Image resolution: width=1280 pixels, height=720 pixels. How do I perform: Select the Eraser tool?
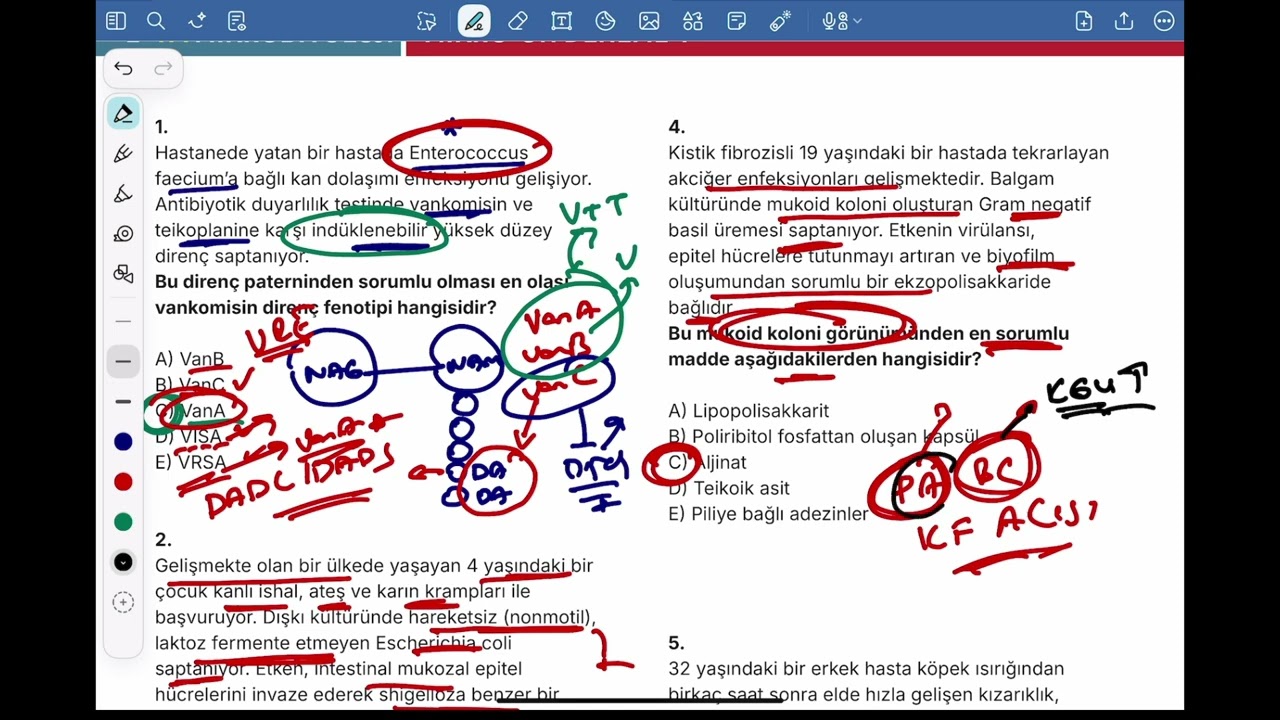click(x=517, y=20)
